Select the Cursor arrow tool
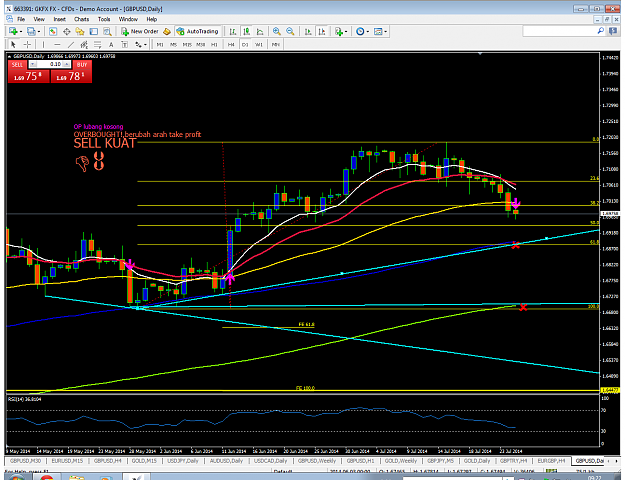 click(x=13, y=44)
